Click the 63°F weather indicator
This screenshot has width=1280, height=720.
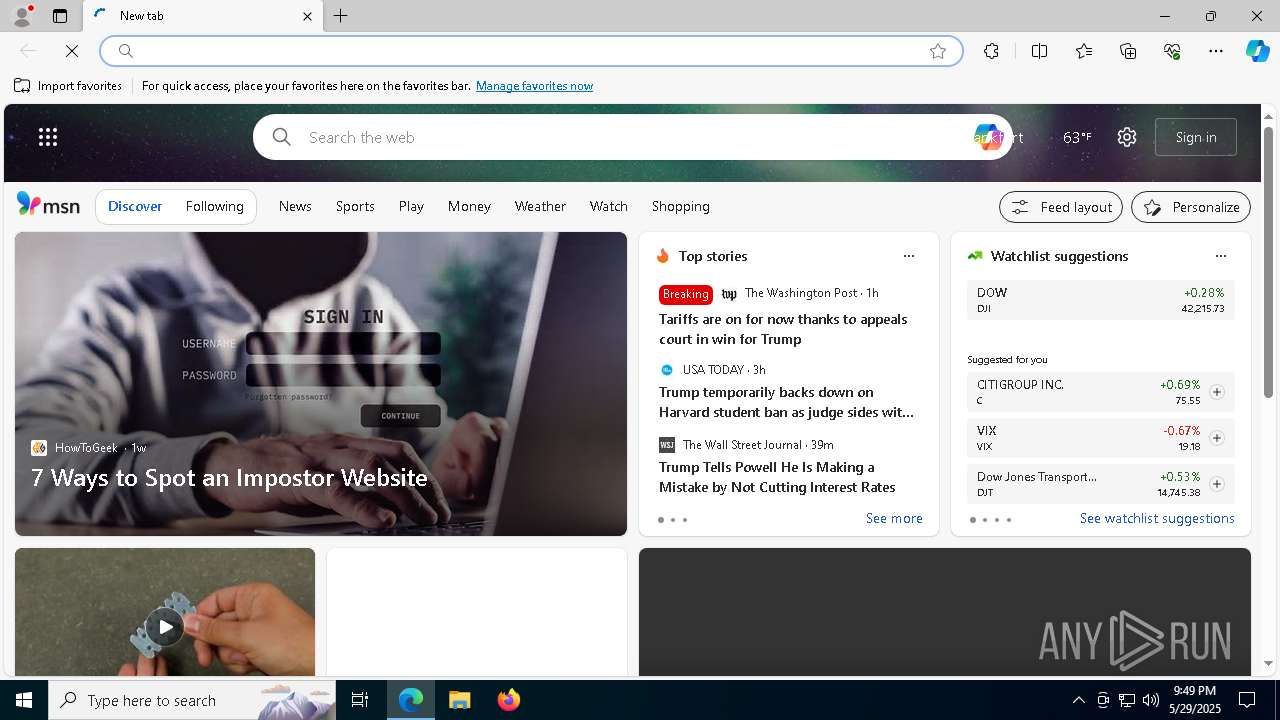point(1077,137)
